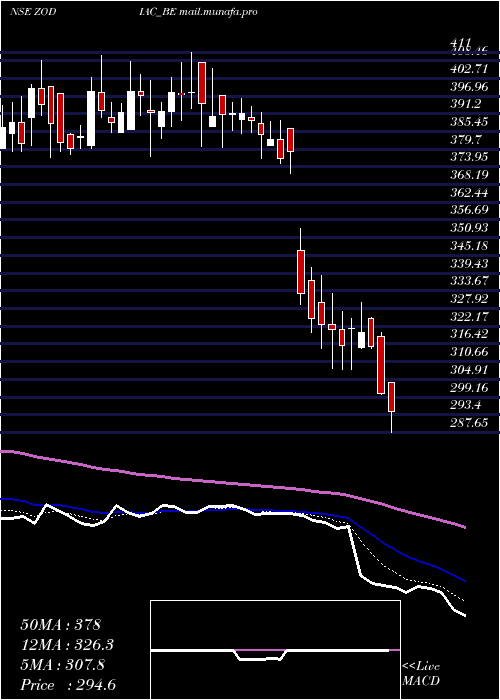Click the 287.65 price axis label
500x700 pixels.
(x=469, y=422)
